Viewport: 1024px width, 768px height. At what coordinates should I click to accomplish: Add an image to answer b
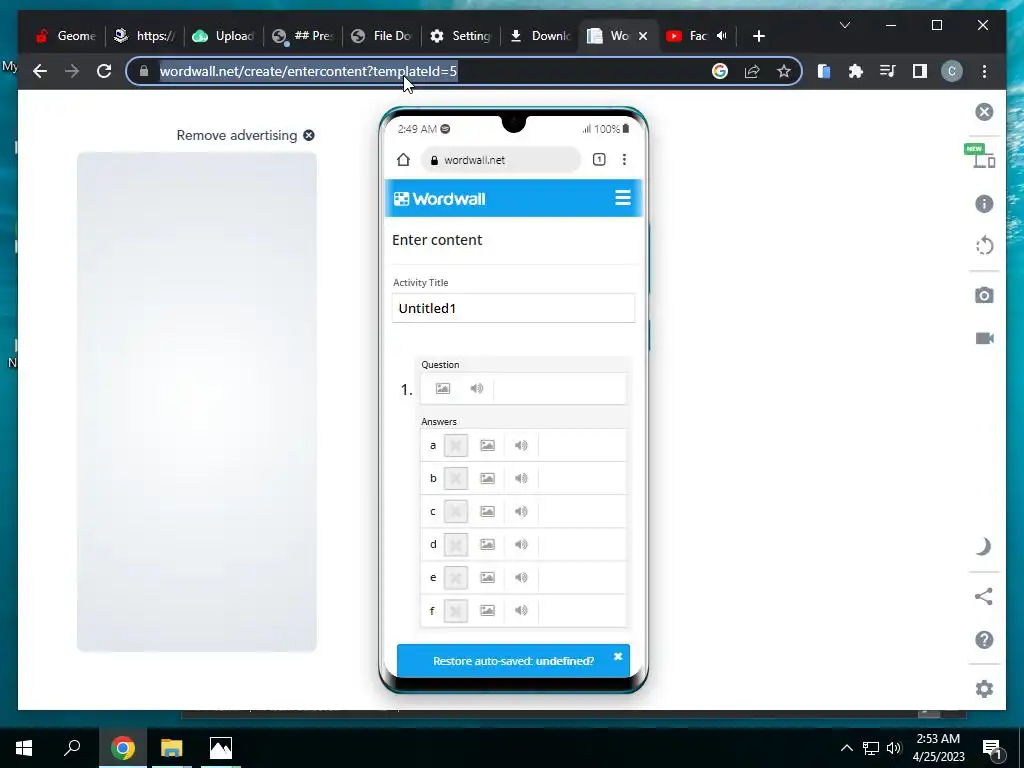pyautogui.click(x=487, y=478)
